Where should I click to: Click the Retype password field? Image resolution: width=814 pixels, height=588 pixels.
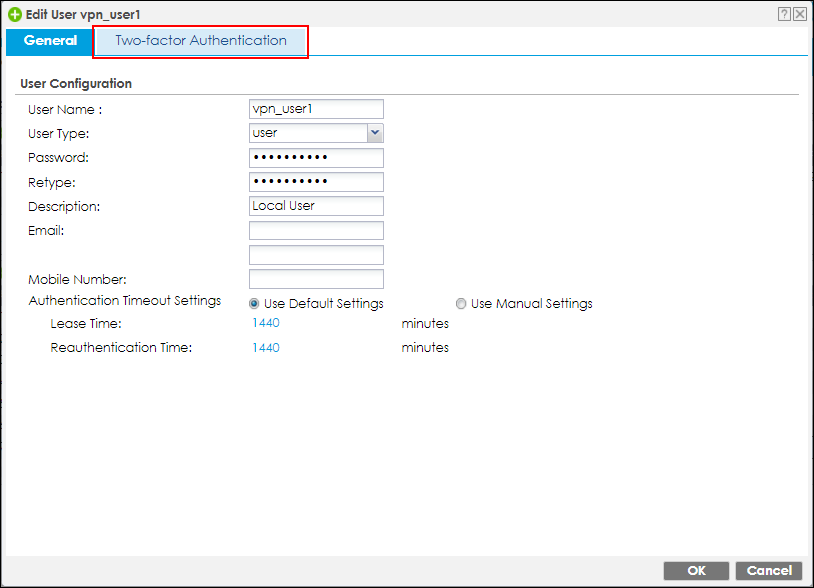coord(316,182)
